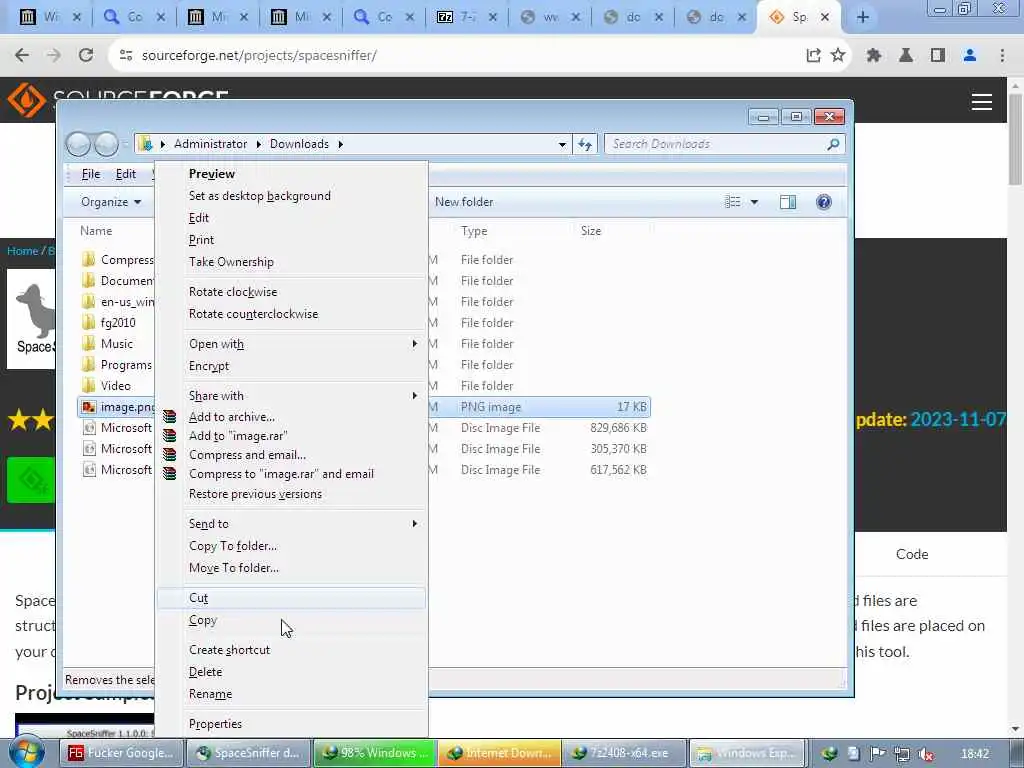Select the image.png file icon
Screen dimensions: 1024x768
(x=89, y=407)
